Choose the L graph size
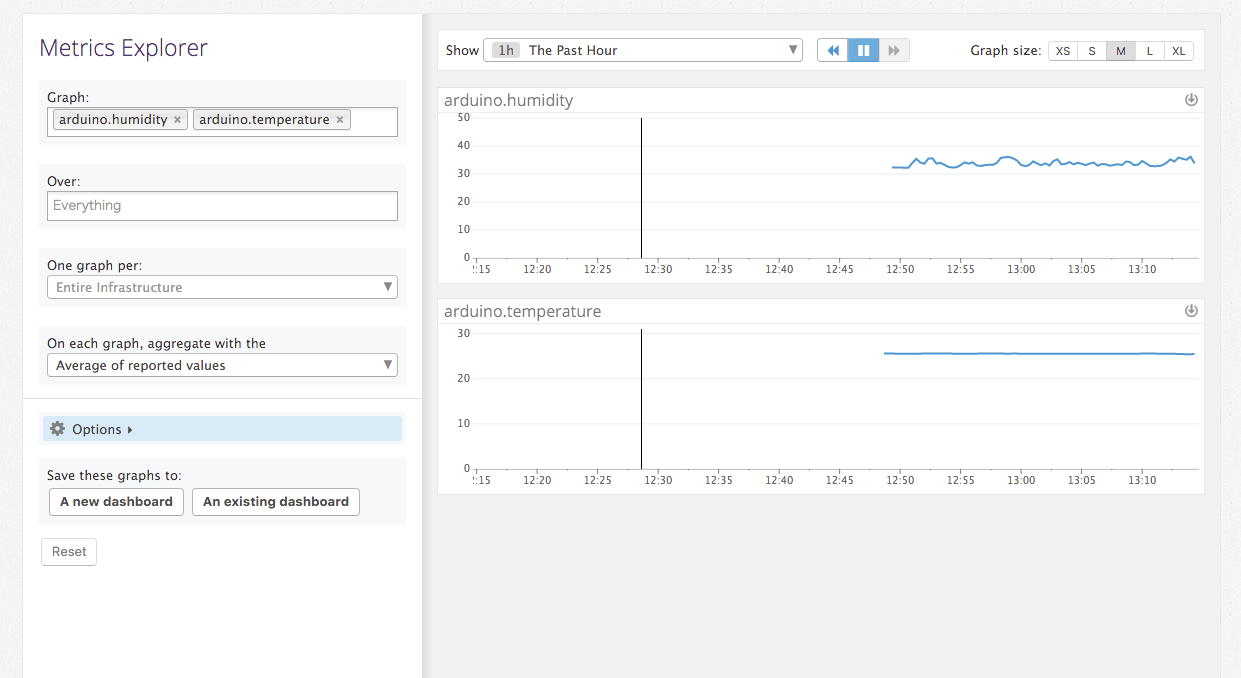This screenshot has height=678, width=1241. (x=1150, y=51)
